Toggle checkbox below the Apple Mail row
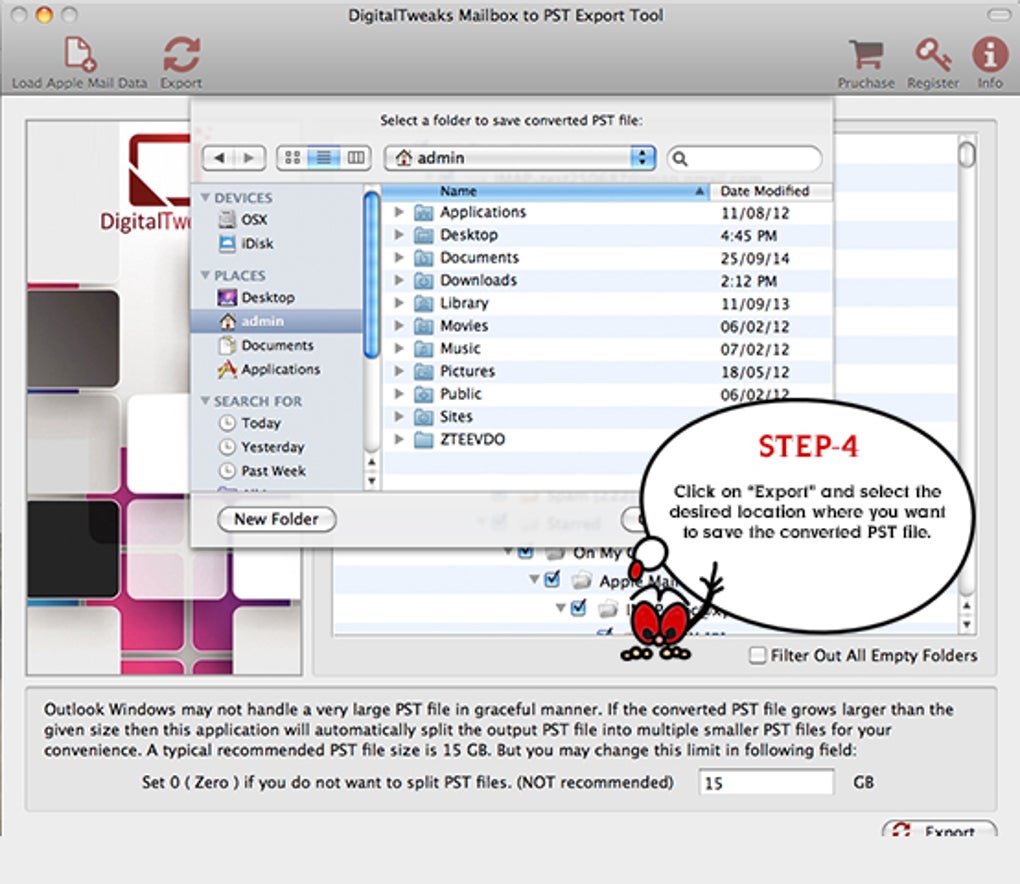Viewport: 1020px width, 884px height. pos(578,608)
